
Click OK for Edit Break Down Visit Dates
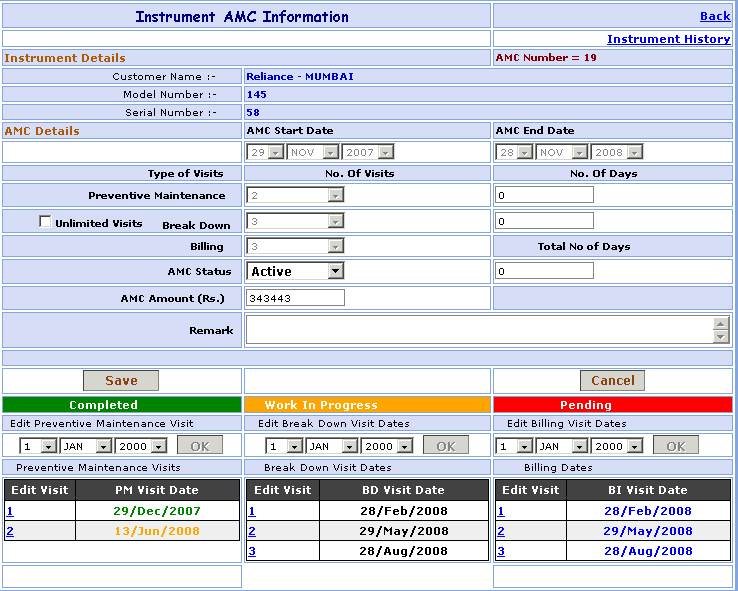(445, 446)
